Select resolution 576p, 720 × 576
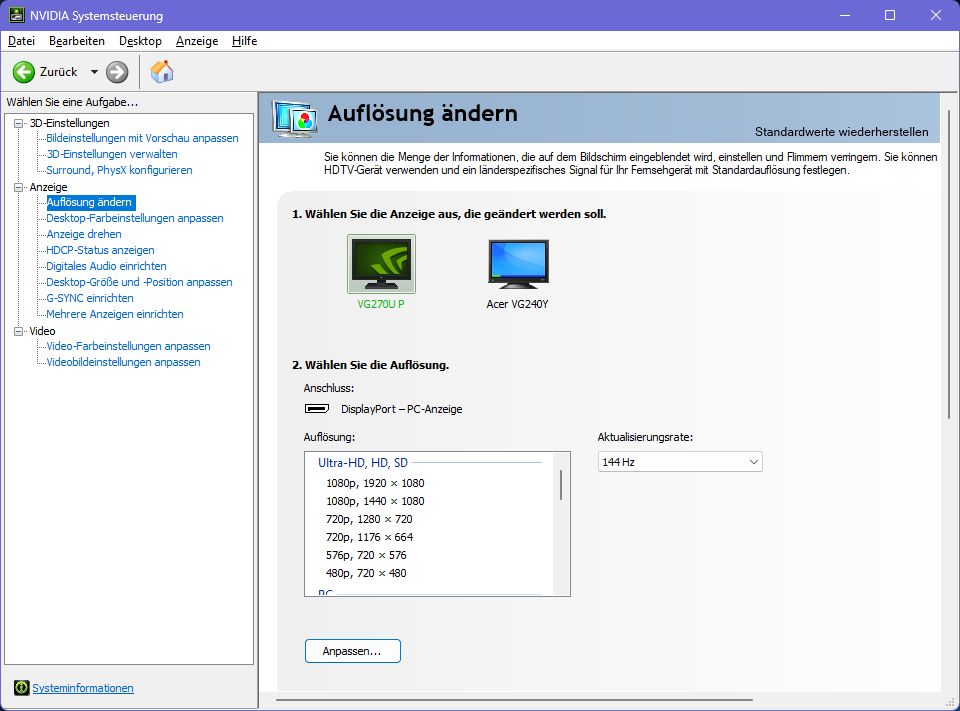This screenshot has width=960, height=711. pyautogui.click(x=366, y=555)
